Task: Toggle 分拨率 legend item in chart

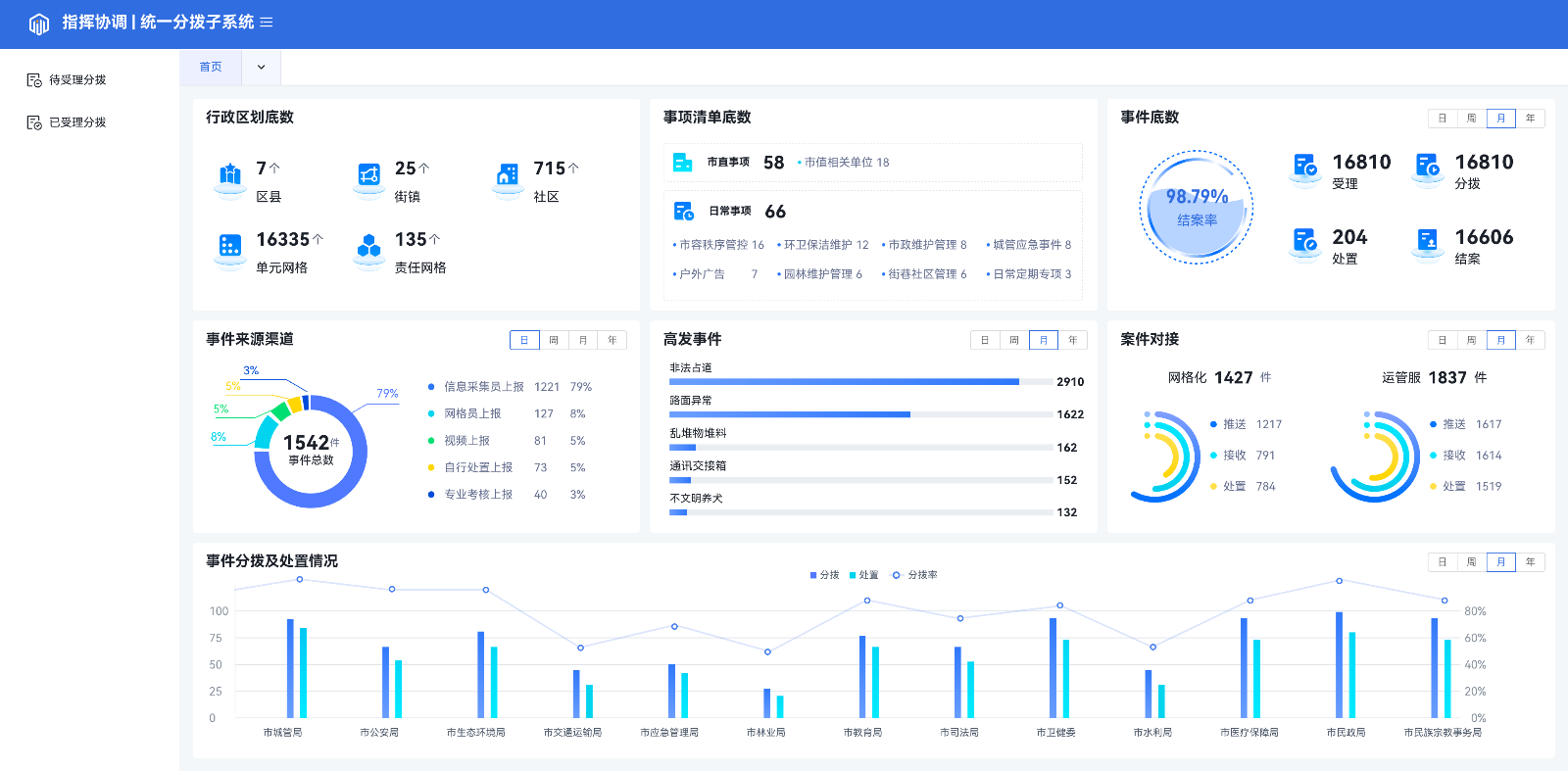Action: [x=914, y=575]
